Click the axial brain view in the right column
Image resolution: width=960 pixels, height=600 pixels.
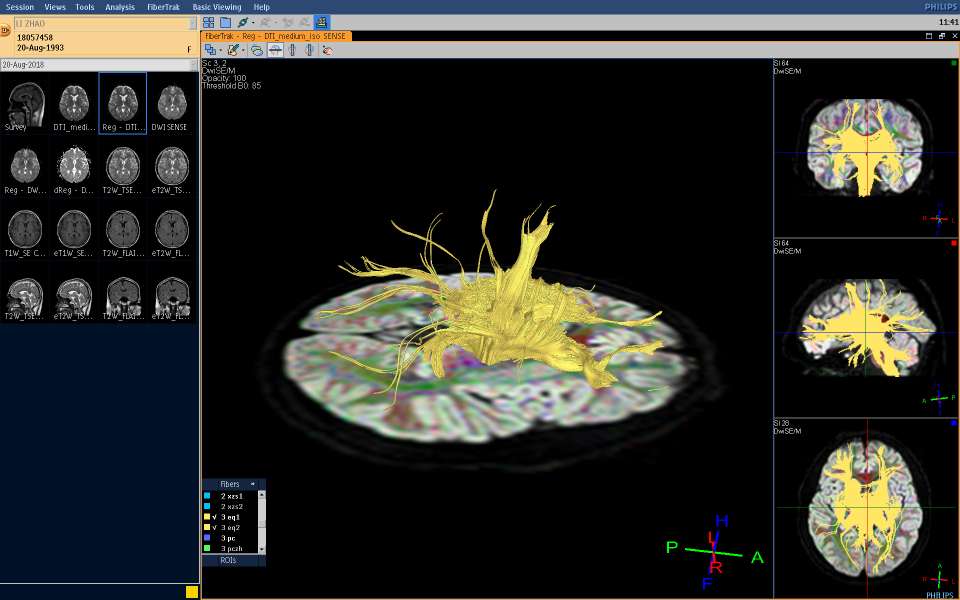(866, 508)
